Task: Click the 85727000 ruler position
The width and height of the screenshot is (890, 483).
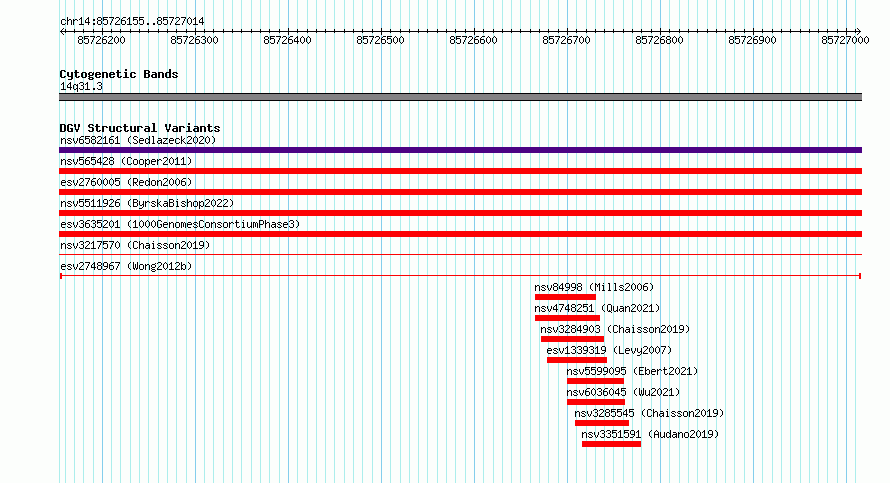Action: click(846, 40)
